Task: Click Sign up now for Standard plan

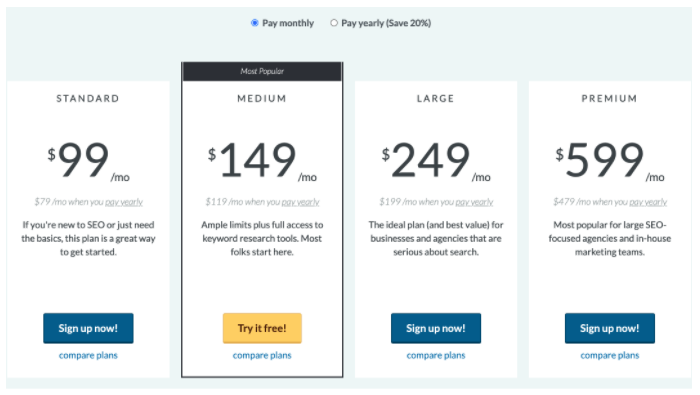Action: click(x=88, y=328)
